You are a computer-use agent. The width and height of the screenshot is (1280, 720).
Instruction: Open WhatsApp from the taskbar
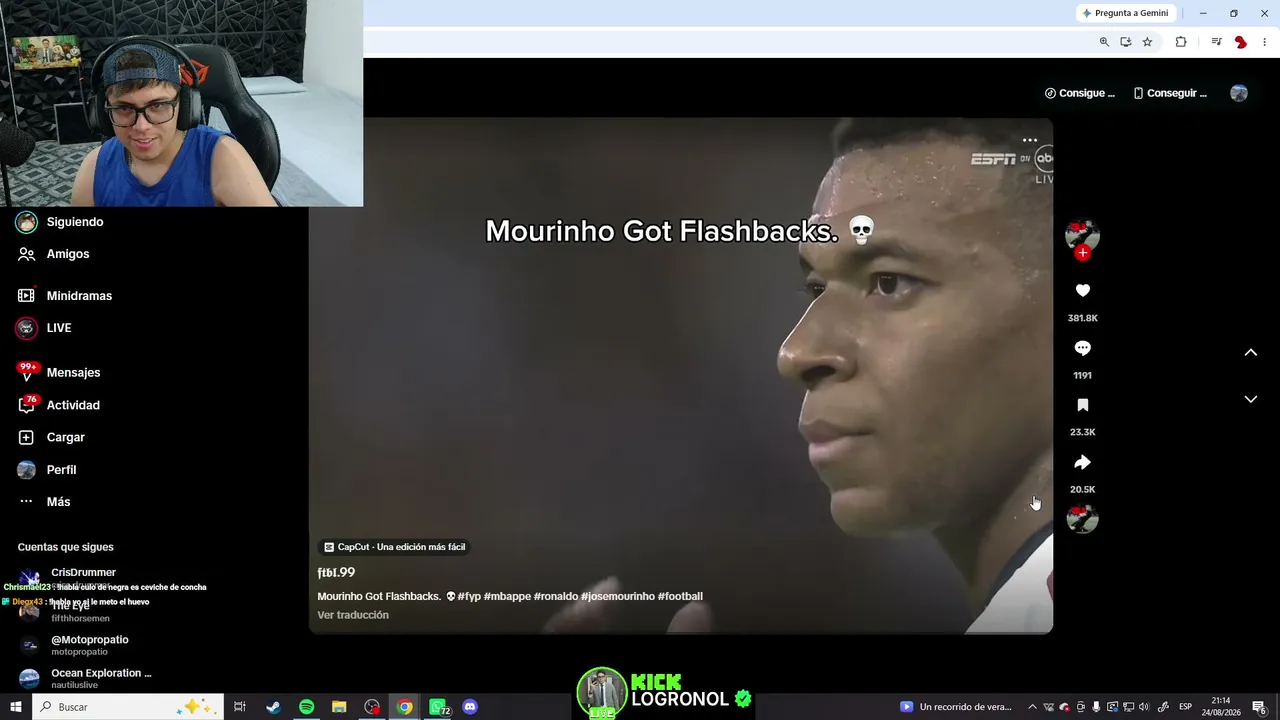pos(438,707)
